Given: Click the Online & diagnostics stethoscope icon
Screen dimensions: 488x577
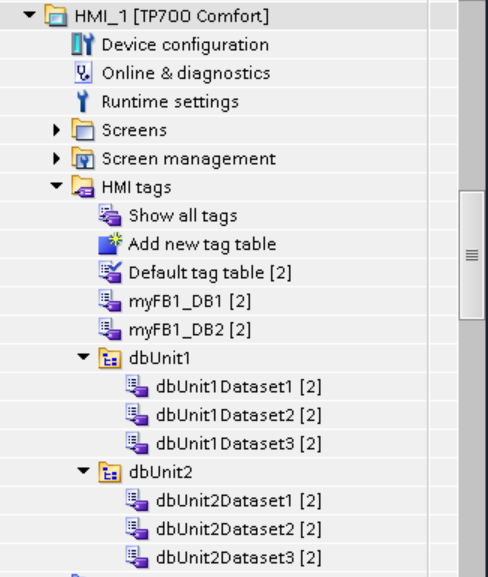Looking at the screenshot, I should point(83,73).
